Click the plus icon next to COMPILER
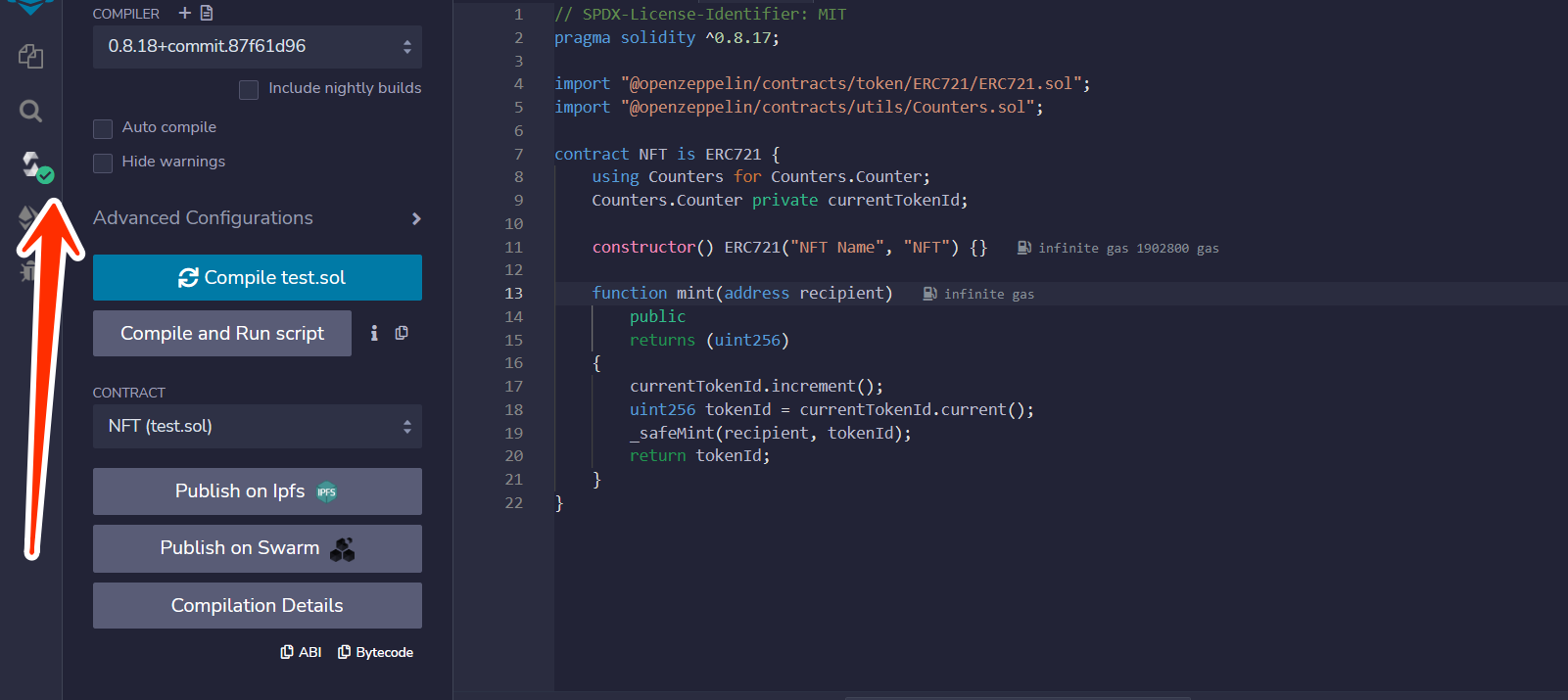1568x700 pixels. 184,13
